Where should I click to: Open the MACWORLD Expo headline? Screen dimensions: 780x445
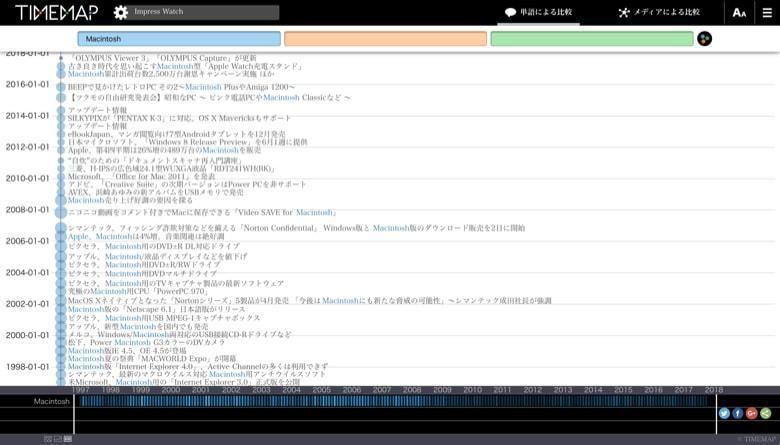click(x=152, y=358)
